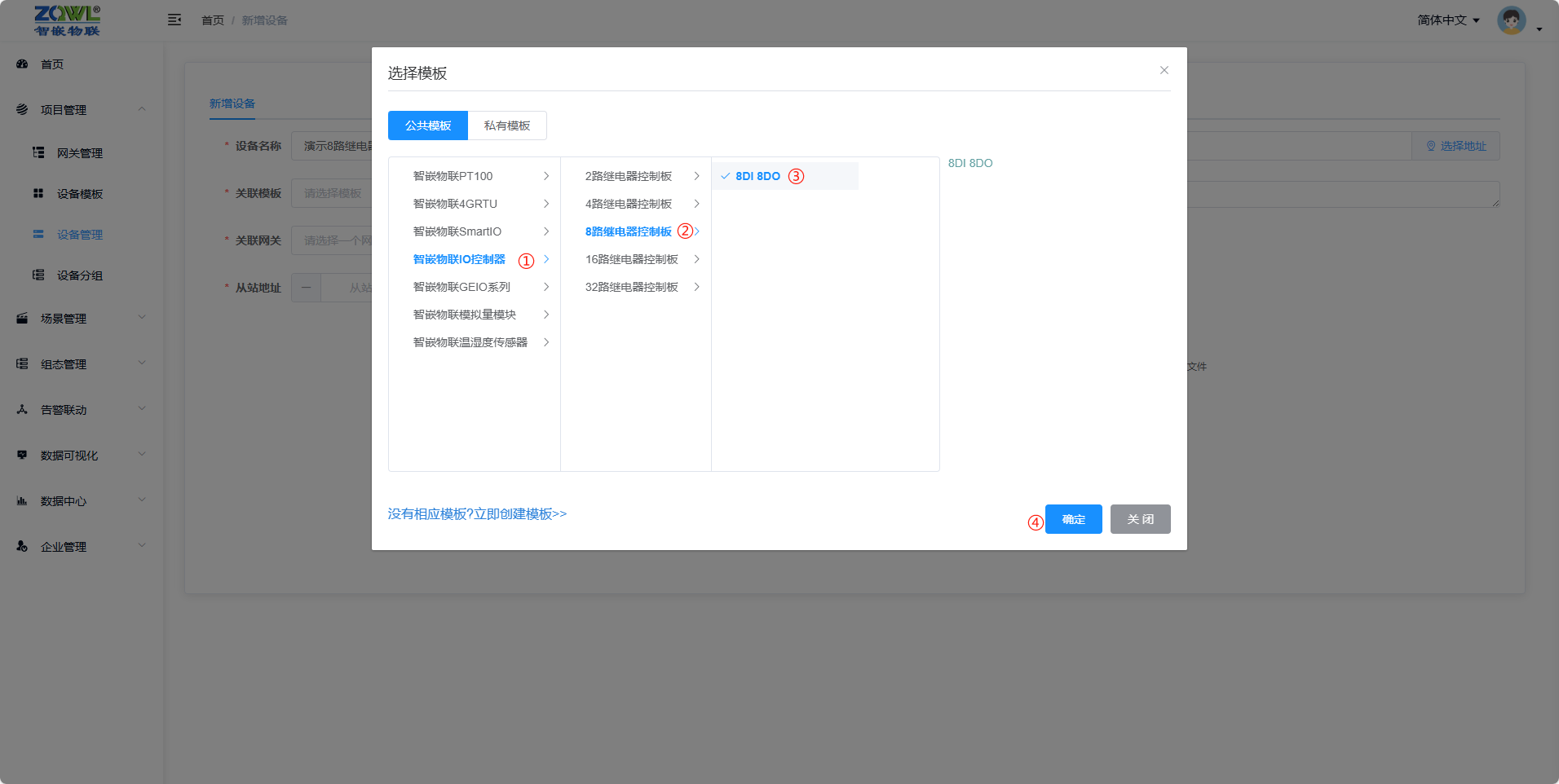Toggle the sidebar collapse hamburger icon

(x=174, y=20)
